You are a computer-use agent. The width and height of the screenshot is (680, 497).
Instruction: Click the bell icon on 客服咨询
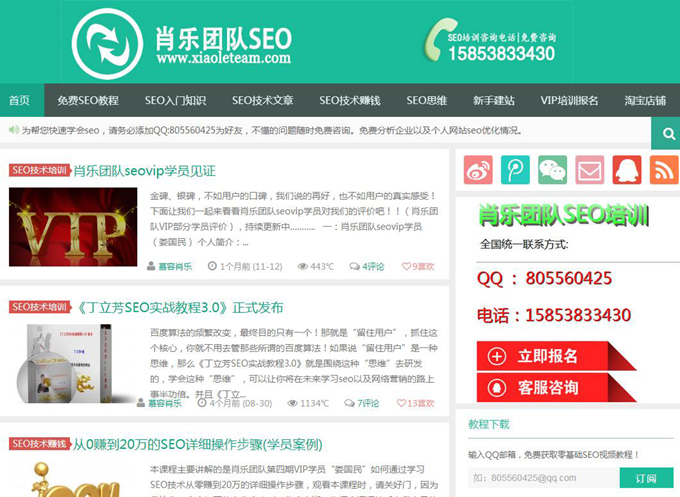[x=497, y=387]
